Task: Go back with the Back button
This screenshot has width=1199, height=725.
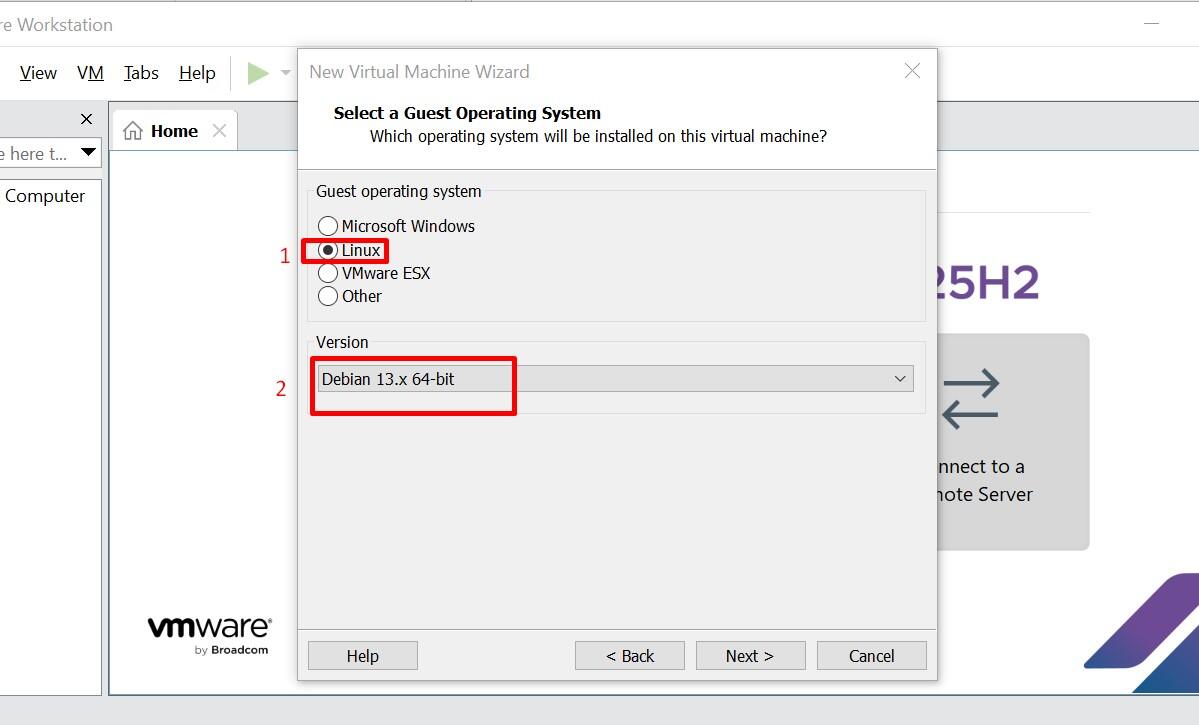Action: [x=629, y=656]
